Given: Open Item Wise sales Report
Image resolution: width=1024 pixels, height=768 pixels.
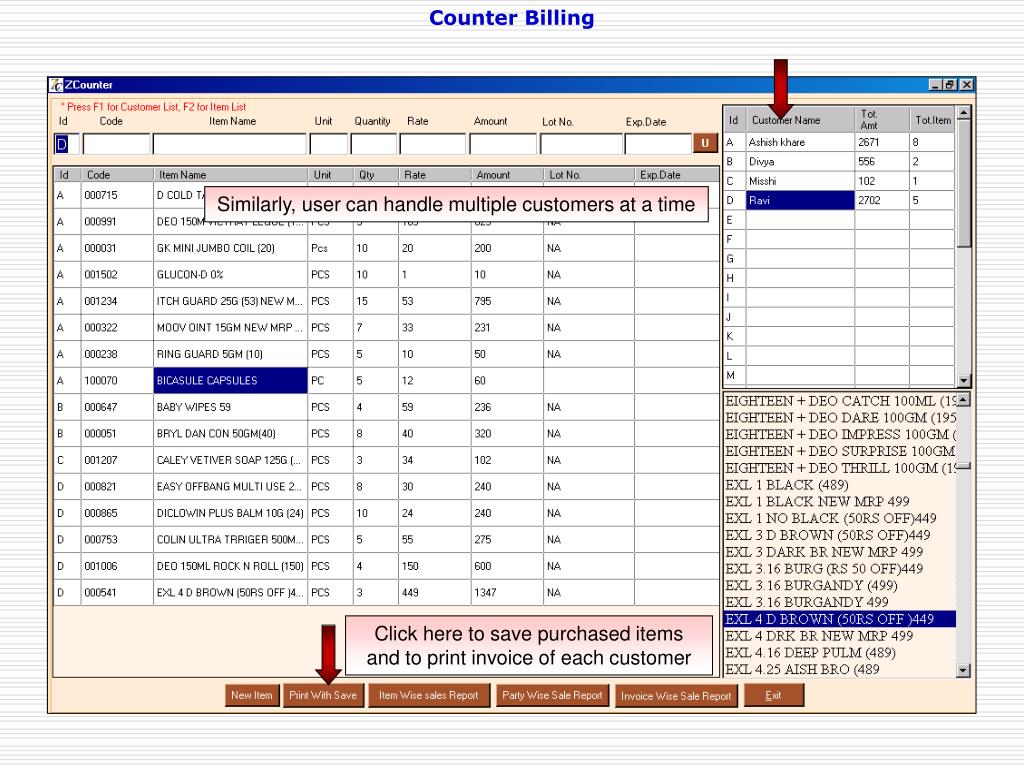Looking at the screenshot, I should tap(428, 696).
